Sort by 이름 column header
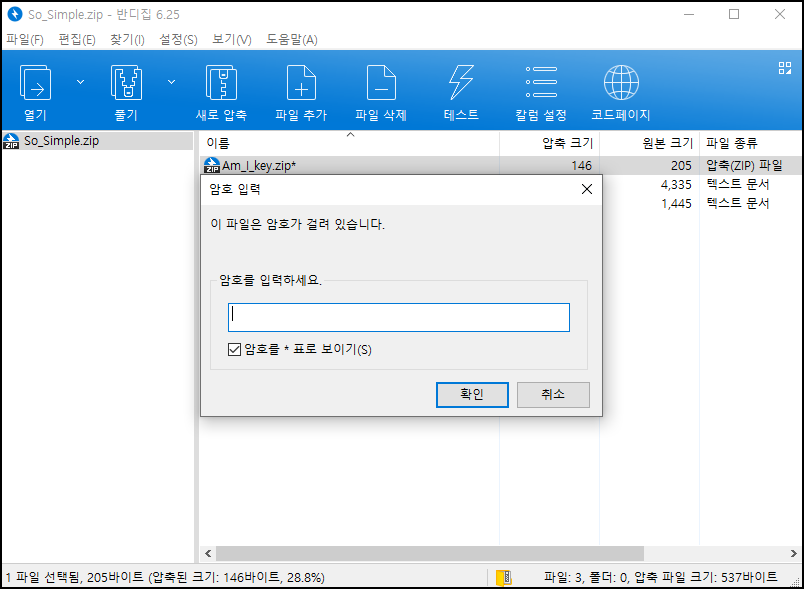Image resolution: width=804 pixels, height=589 pixels. (349, 143)
